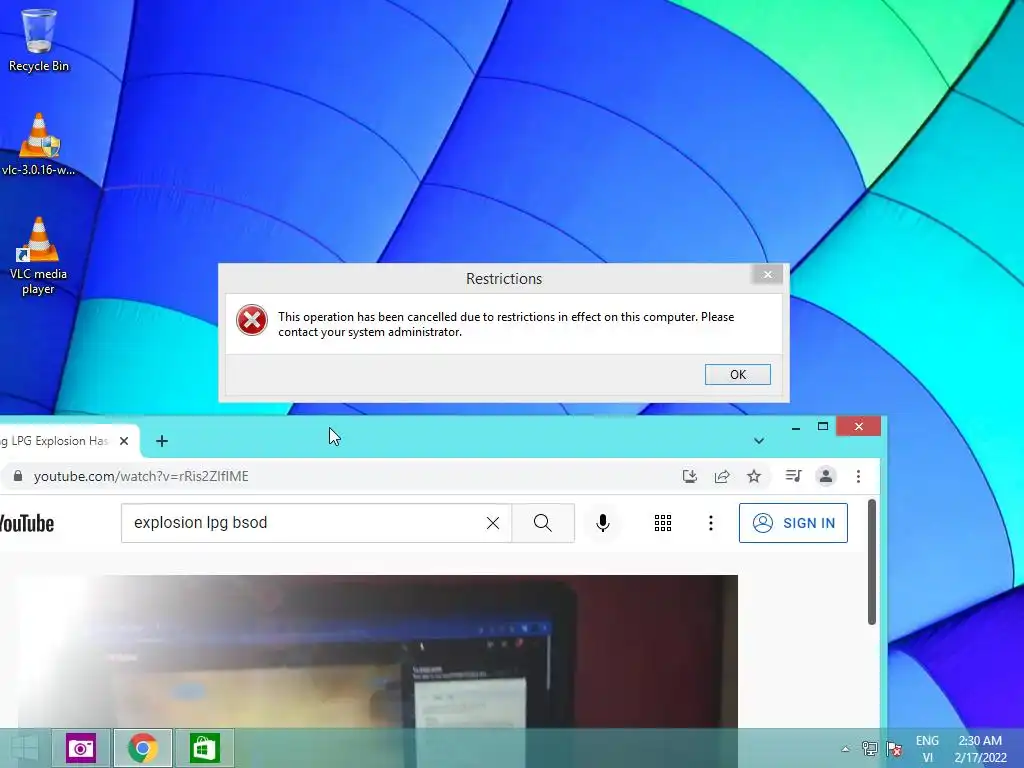
Task: Open the Chrome three-dot menu
Action: point(858,476)
